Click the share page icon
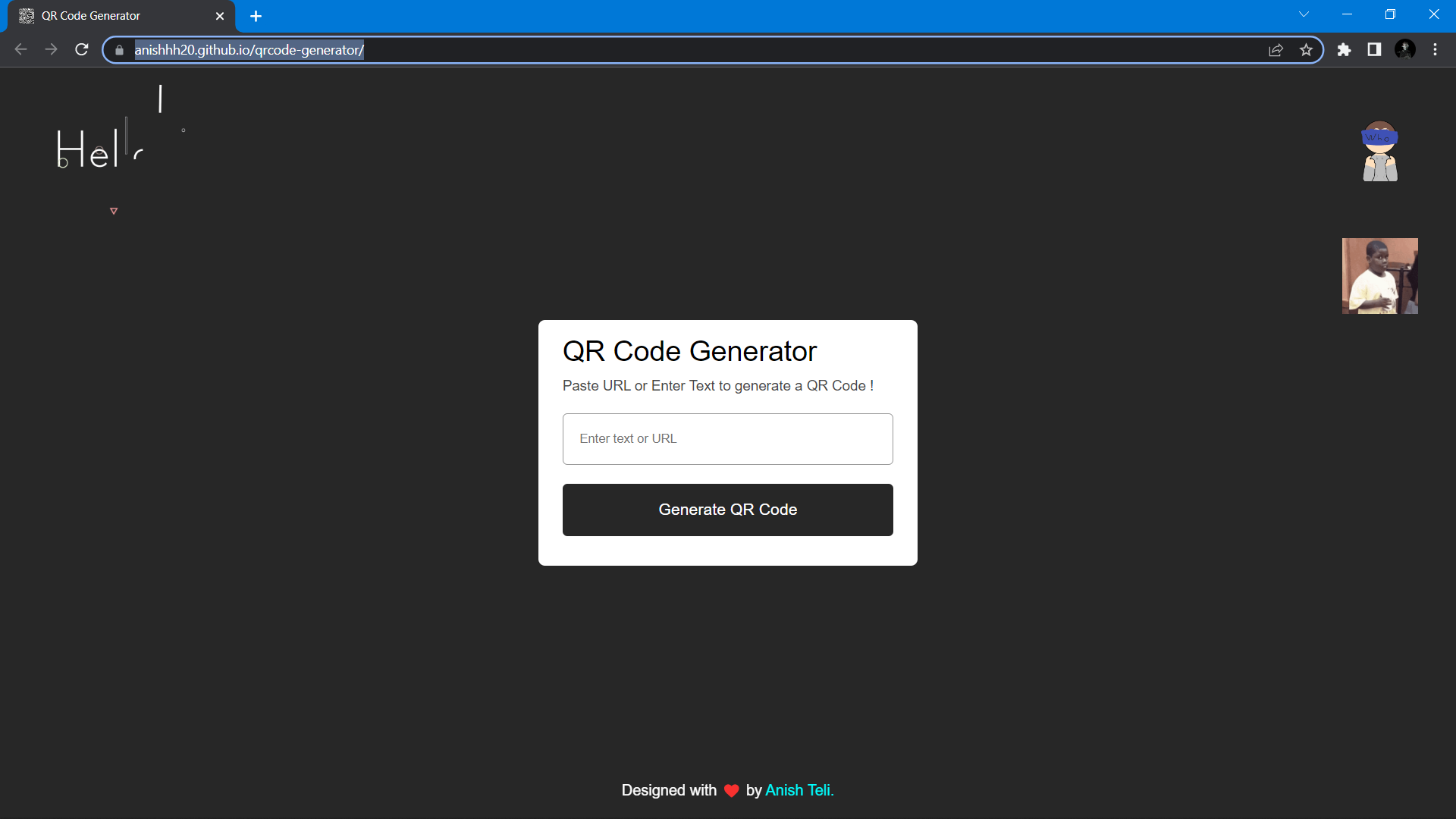This screenshot has width=1456, height=819. click(x=1276, y=50)
